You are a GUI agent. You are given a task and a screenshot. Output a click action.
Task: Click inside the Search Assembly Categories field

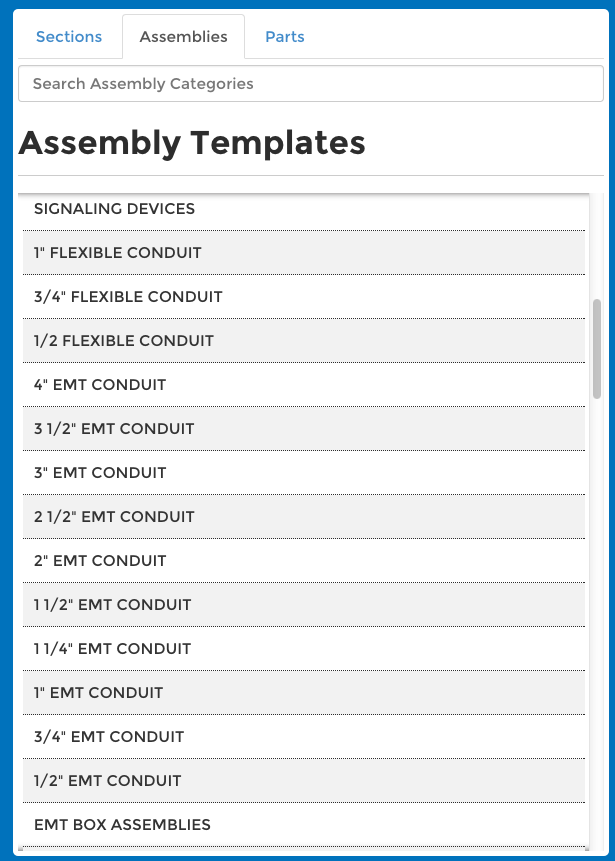(x=310, y=83)
